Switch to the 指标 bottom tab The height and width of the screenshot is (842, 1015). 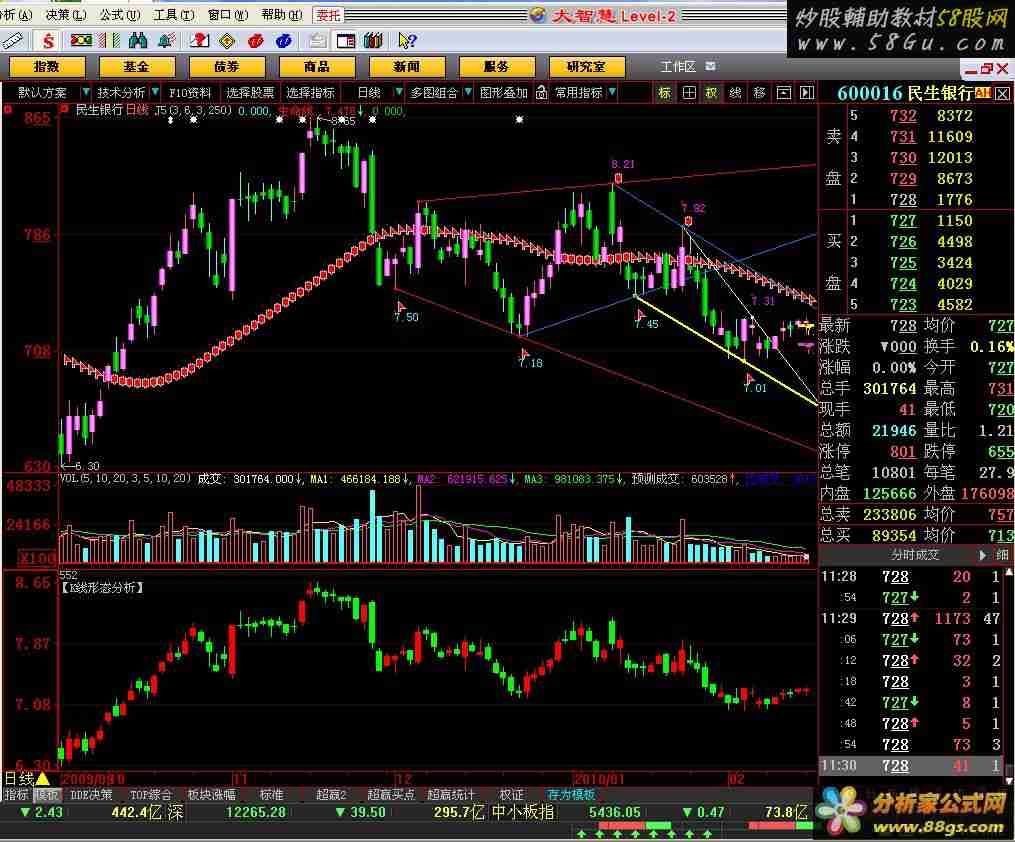click(16, 794)
